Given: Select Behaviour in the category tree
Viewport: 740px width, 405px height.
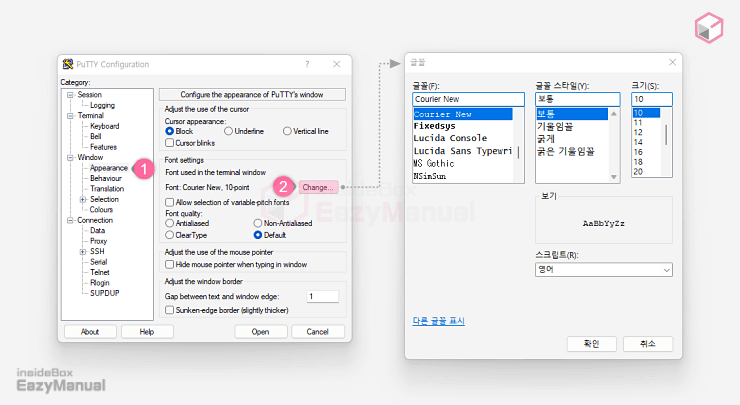Looking at the screenshot, I should (106, 178).
